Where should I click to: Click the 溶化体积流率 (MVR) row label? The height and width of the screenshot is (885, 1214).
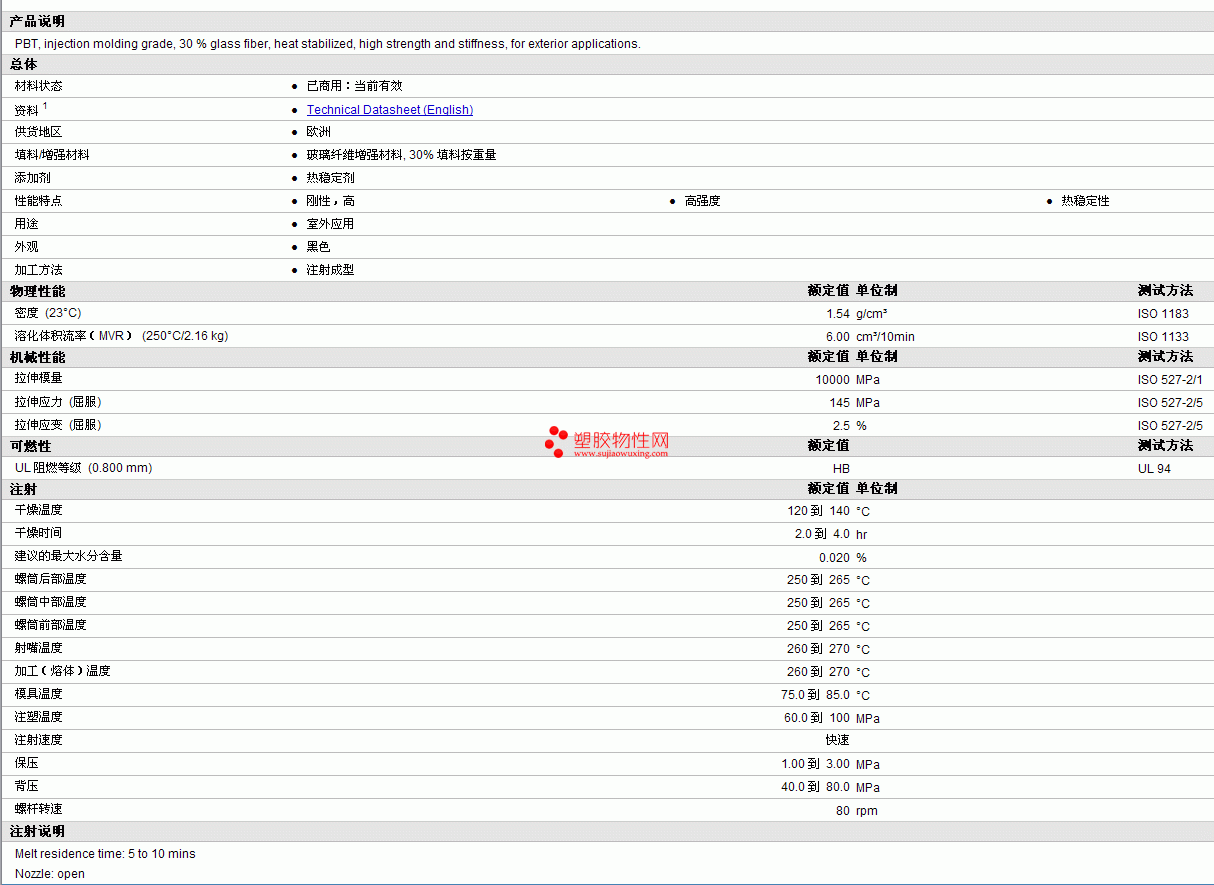[x=121, y=337]
